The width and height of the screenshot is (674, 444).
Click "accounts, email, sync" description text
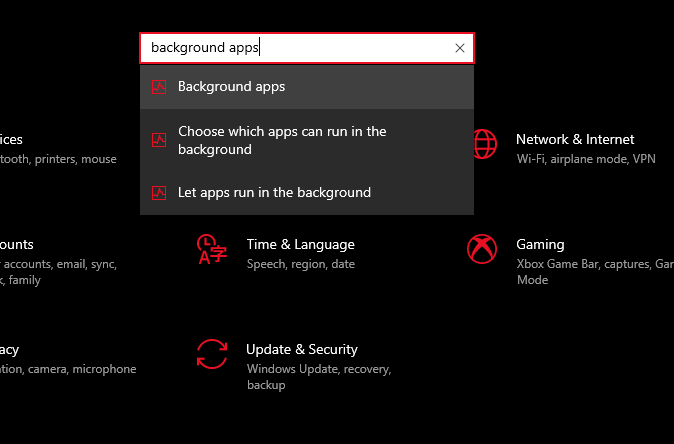pyautogui.click(x=59, y=272)
